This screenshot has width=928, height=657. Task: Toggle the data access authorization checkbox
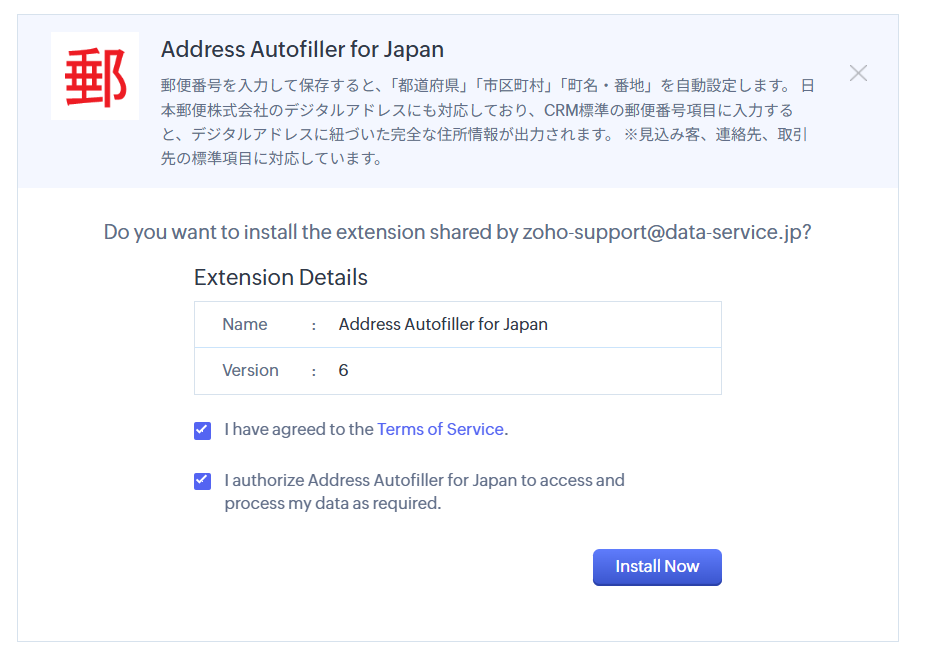tap(202, 481)
